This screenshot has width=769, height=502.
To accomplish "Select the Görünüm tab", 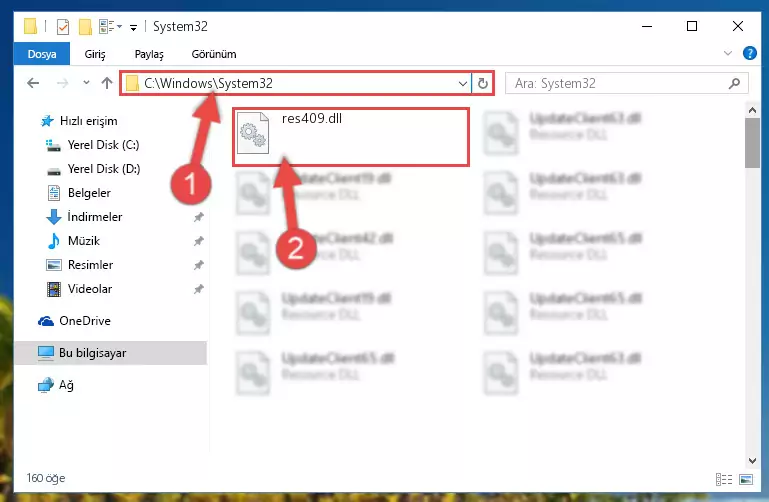I will 214,54.
